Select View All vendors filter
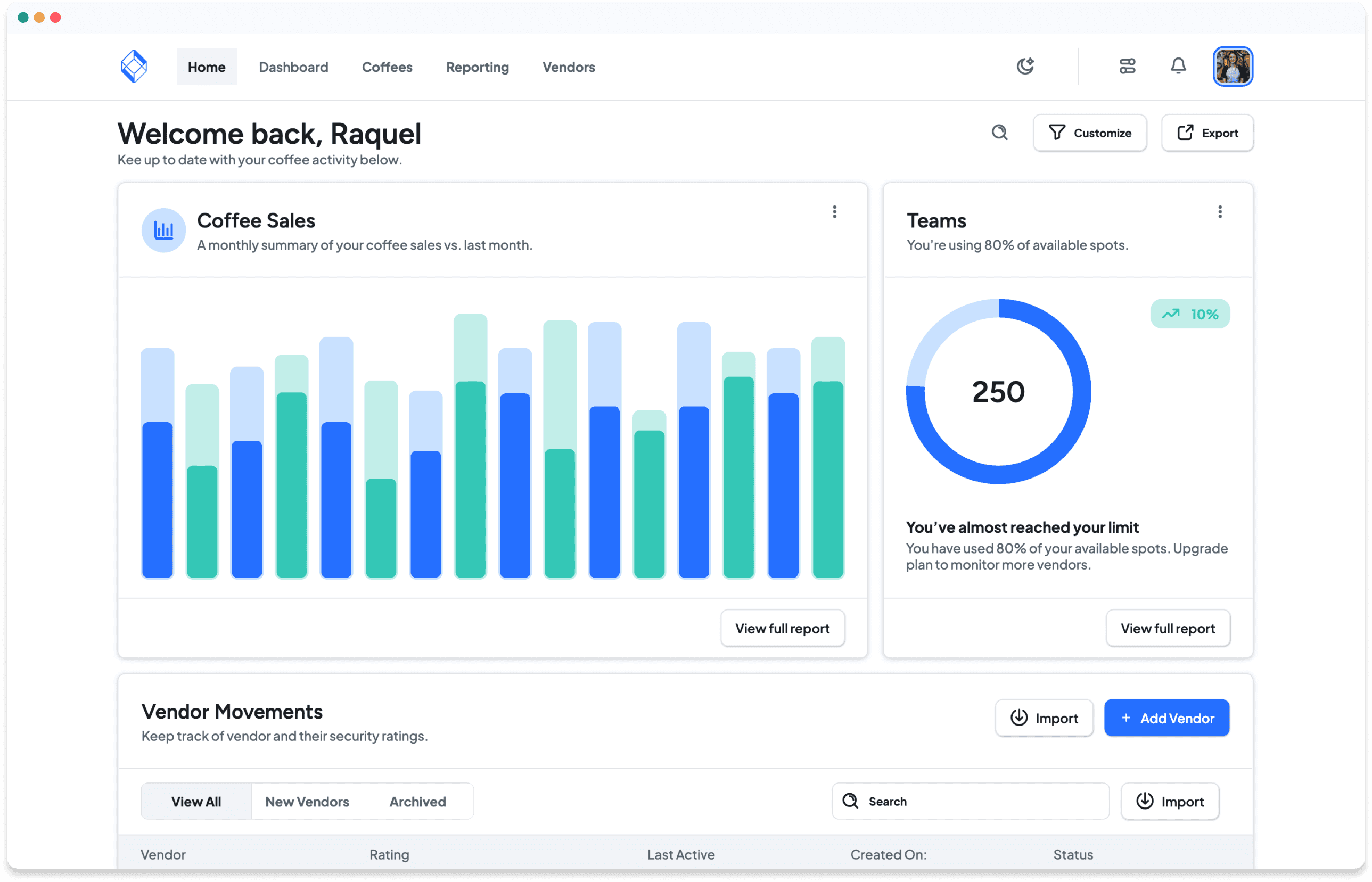Viewport: 1372px width, 882px height. pyautogui.click(x=195, y=801)
